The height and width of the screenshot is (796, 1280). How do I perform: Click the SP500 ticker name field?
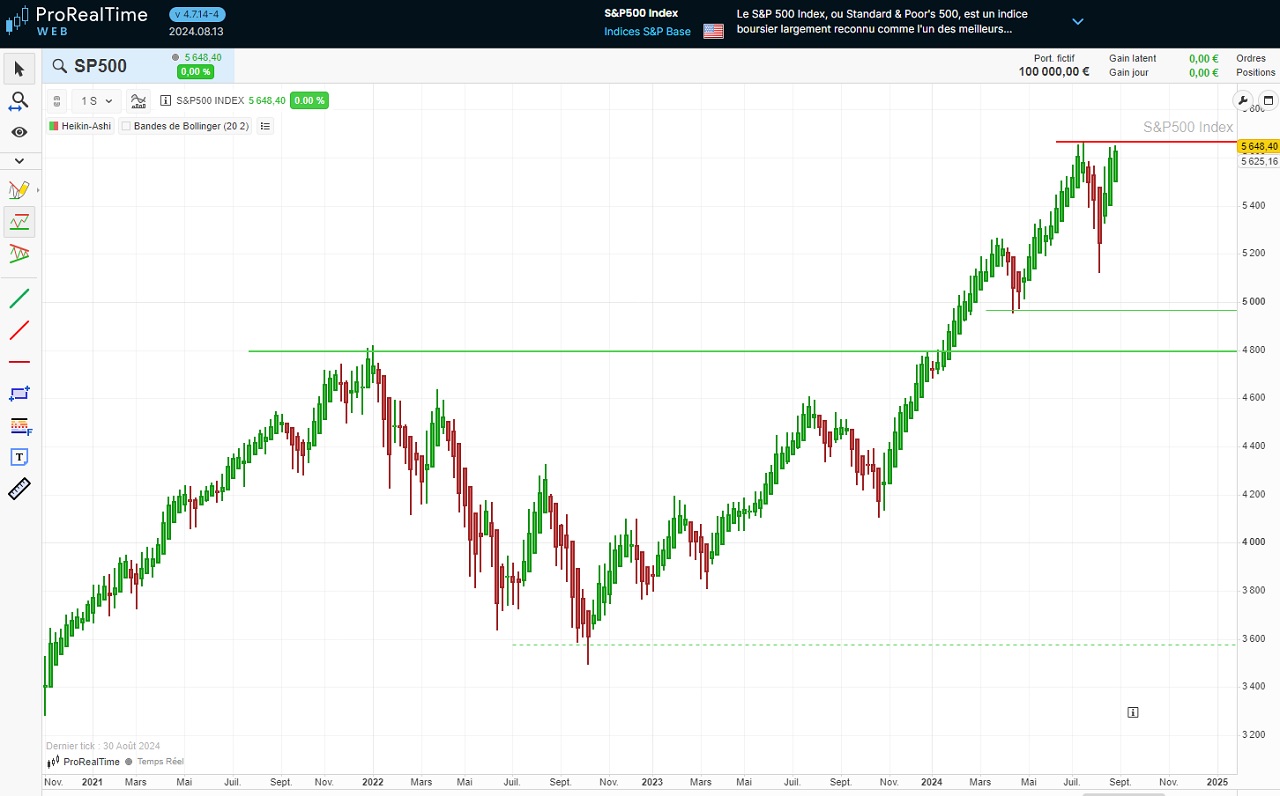pos(100,66)
